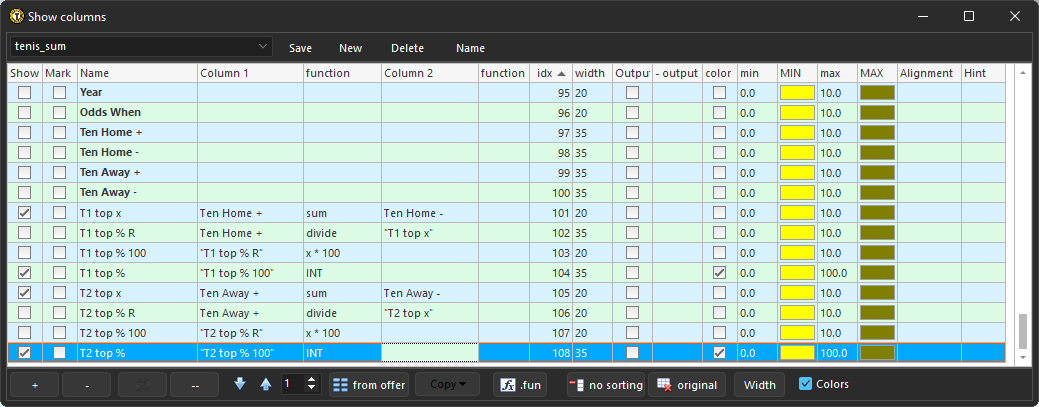The height and width of the screenshot is (407, 1039).
Task: Click the Width button
Action: pos(759,385)
